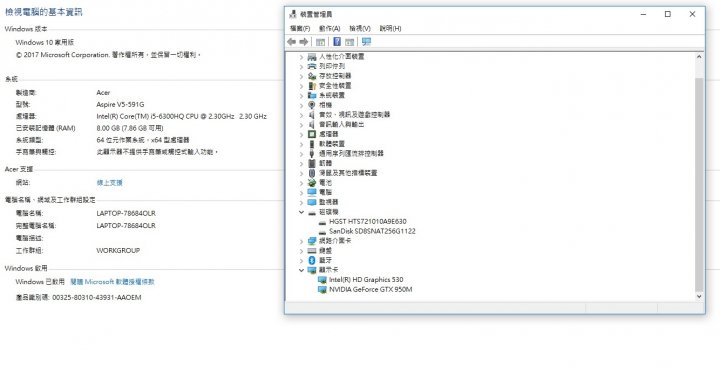Open the 線上支援 Acer support link
The image size is (720, 372).
[109, 183]
